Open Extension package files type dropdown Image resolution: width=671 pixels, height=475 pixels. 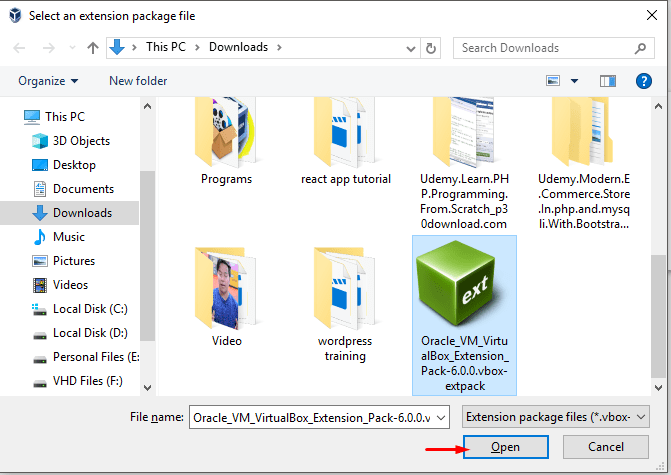[x=555, y=417]
